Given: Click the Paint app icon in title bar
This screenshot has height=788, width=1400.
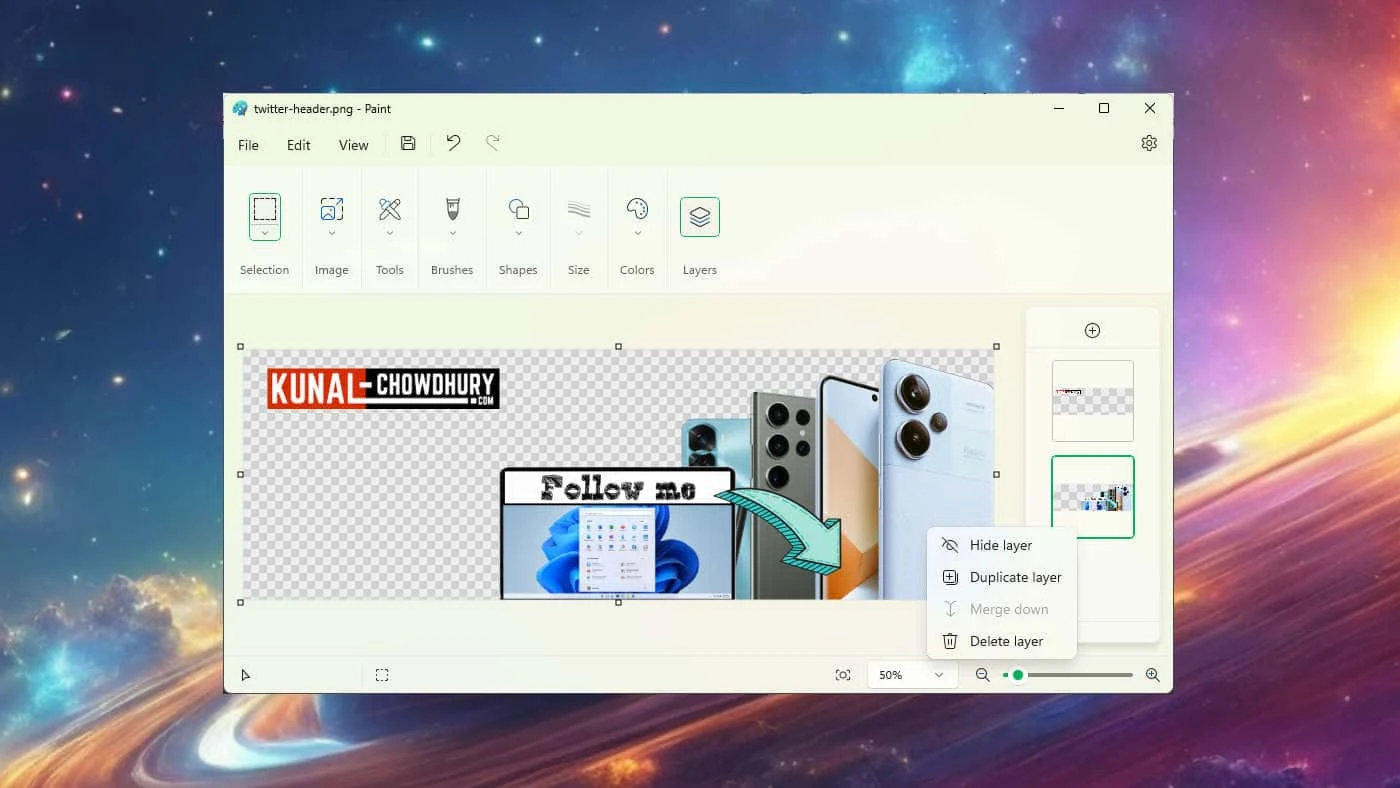Looking at the screenshot, I should 240,108.
